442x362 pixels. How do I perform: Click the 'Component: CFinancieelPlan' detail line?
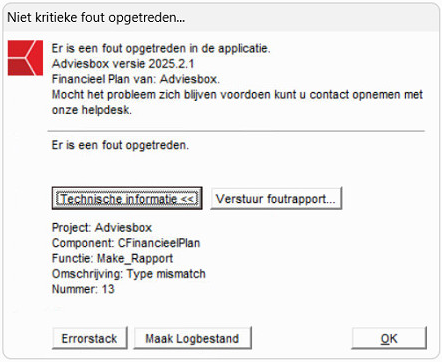click(x=126, y=243)
